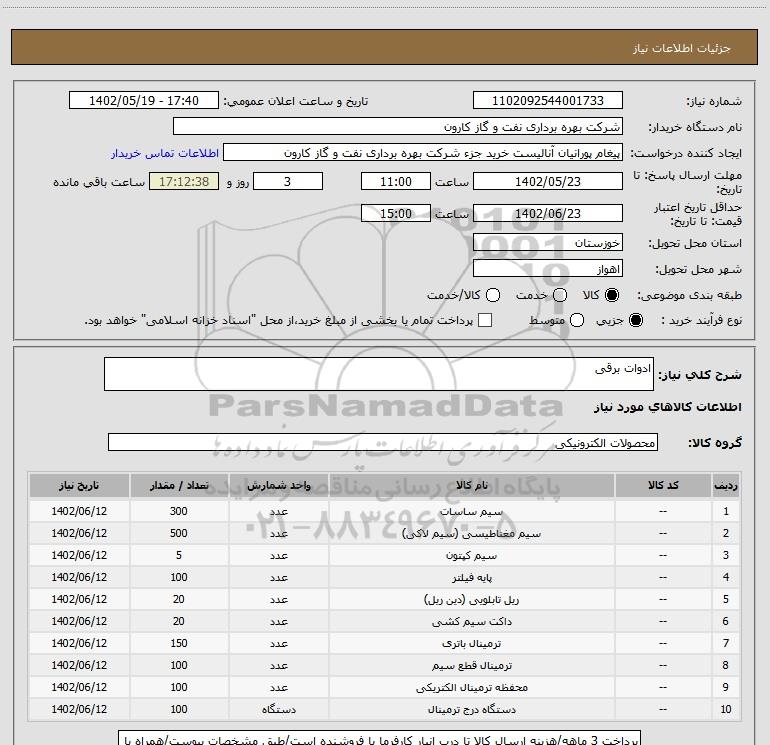Click the city field اهواز
The image size is (770, 745).
pyautogui.click(x=548, y=268)
